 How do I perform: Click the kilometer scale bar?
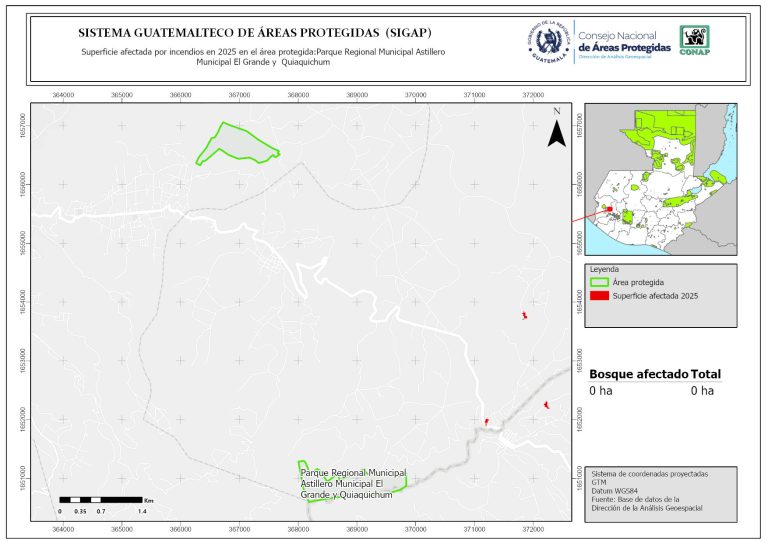102,498
